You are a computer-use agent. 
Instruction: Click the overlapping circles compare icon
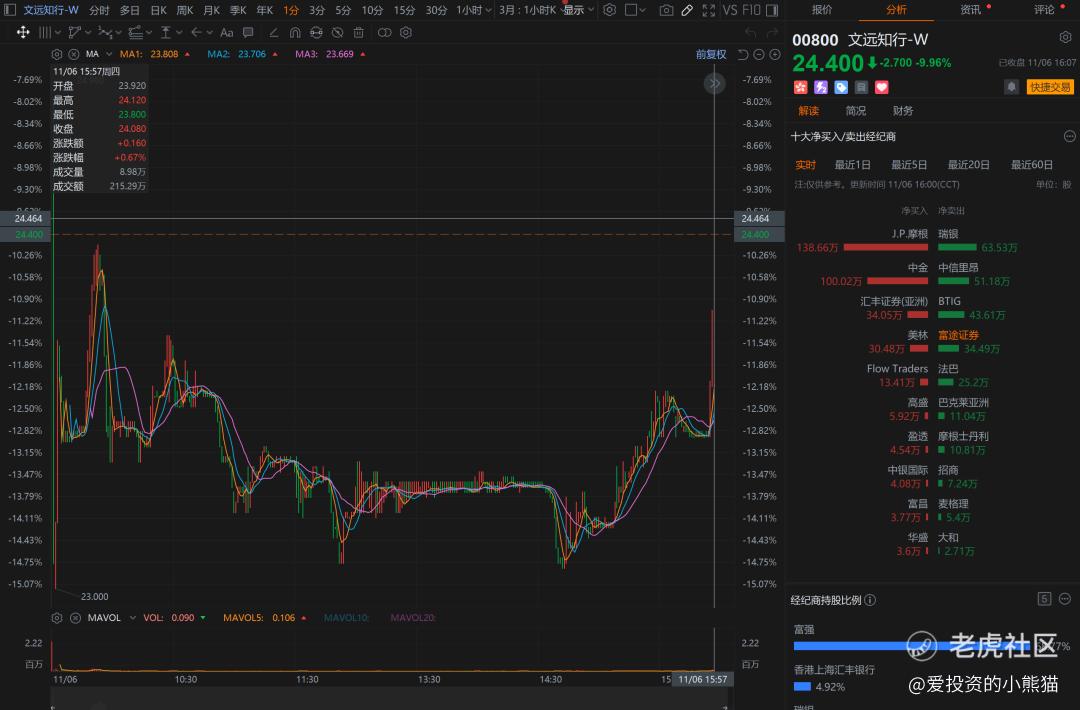(x=384, y=32)
